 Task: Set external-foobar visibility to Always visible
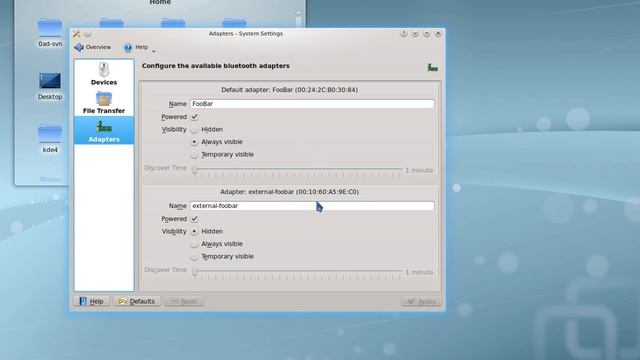click(194, 244)
